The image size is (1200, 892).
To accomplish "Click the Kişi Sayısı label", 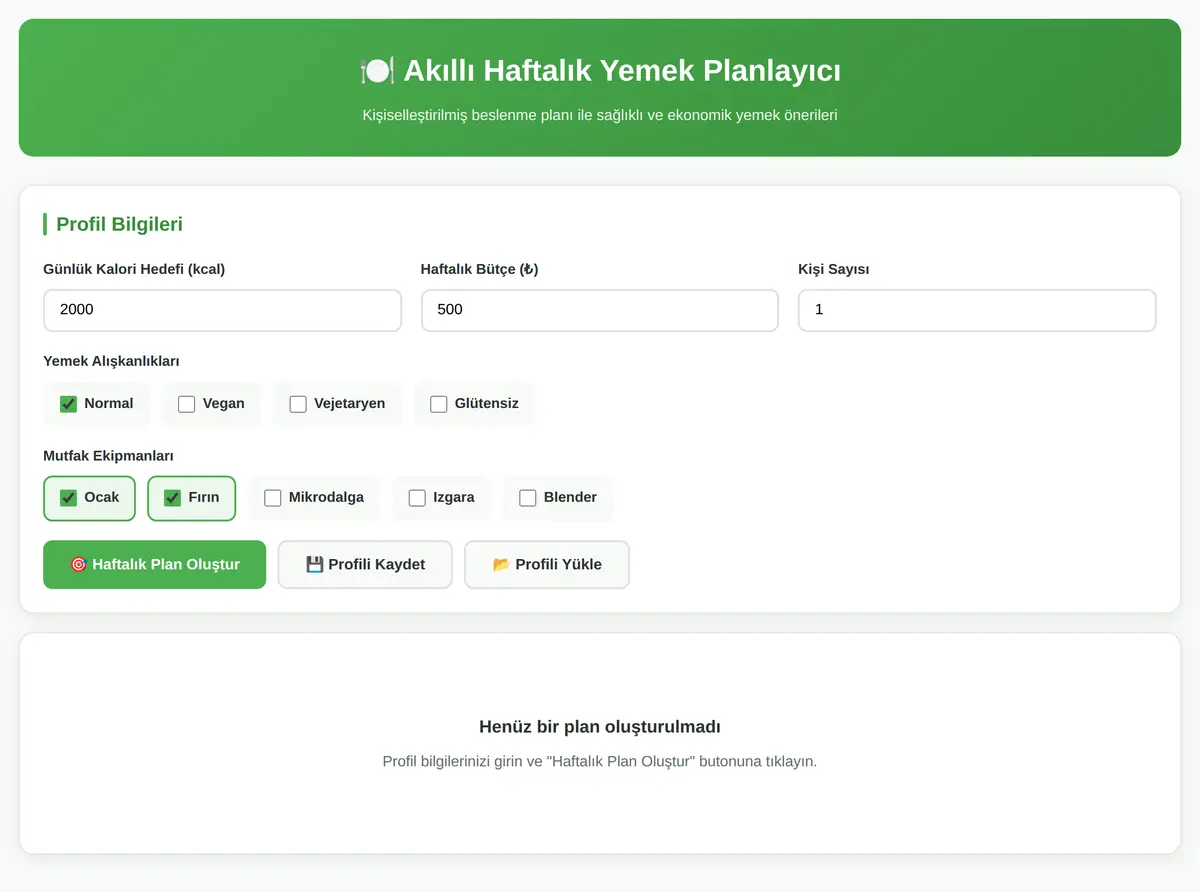I will point(834,269).
